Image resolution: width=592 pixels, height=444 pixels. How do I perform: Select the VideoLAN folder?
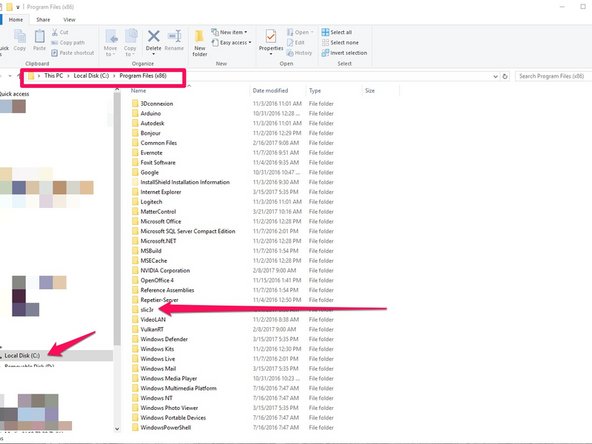153,319
